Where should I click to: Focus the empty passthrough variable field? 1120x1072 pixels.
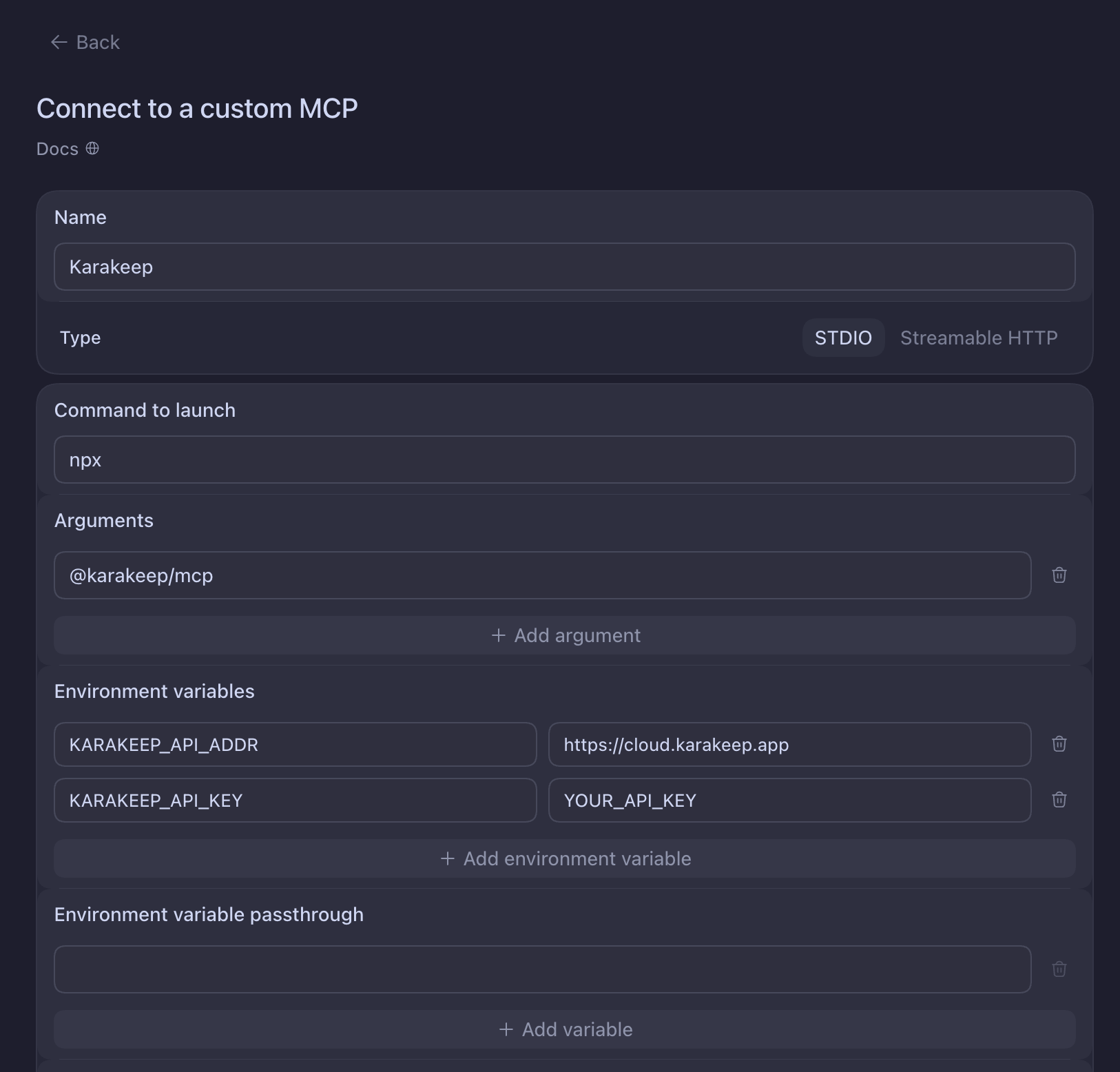coord(543,969)
